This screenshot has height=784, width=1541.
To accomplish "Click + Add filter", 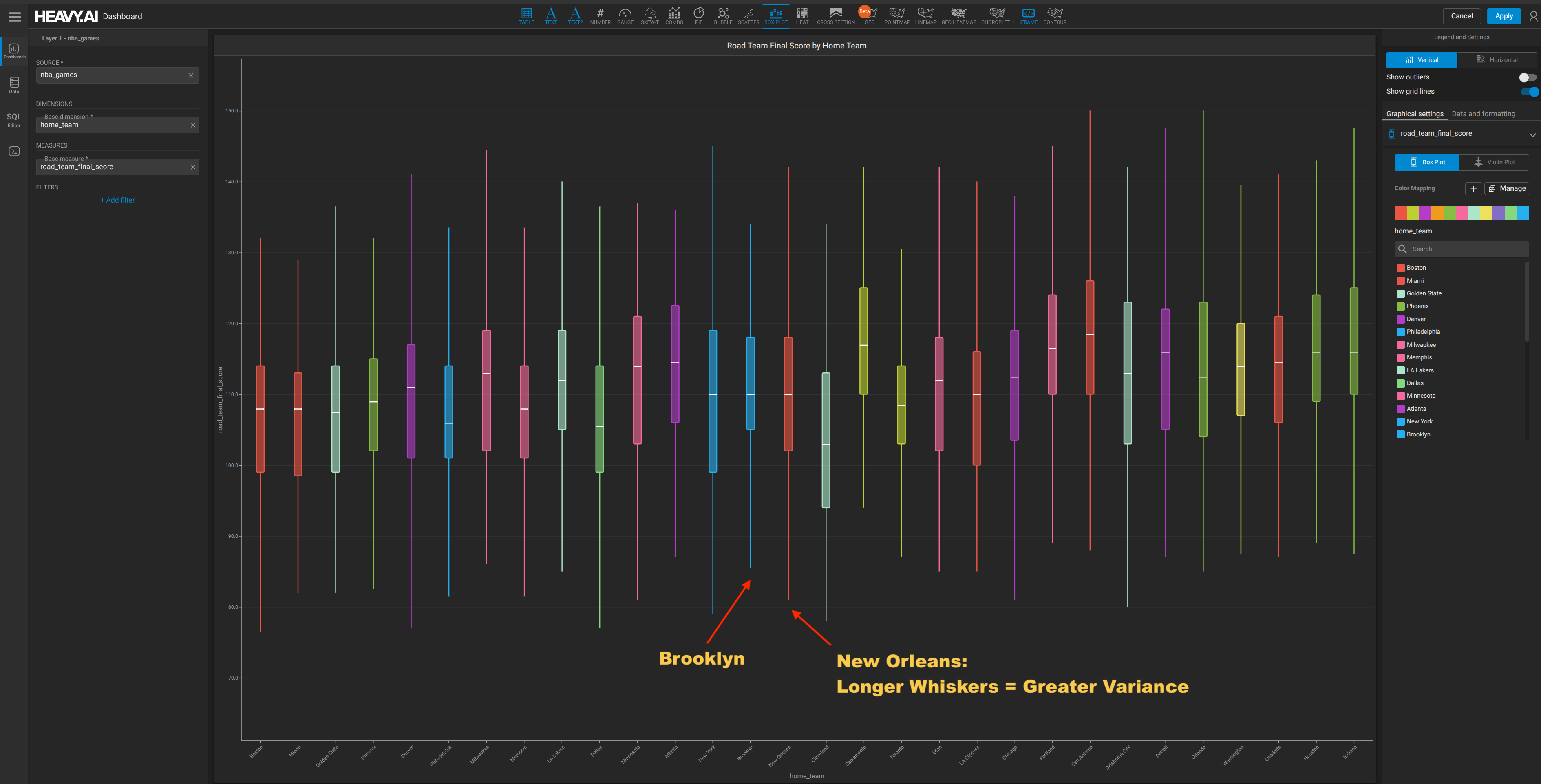I will click(117, 200).
